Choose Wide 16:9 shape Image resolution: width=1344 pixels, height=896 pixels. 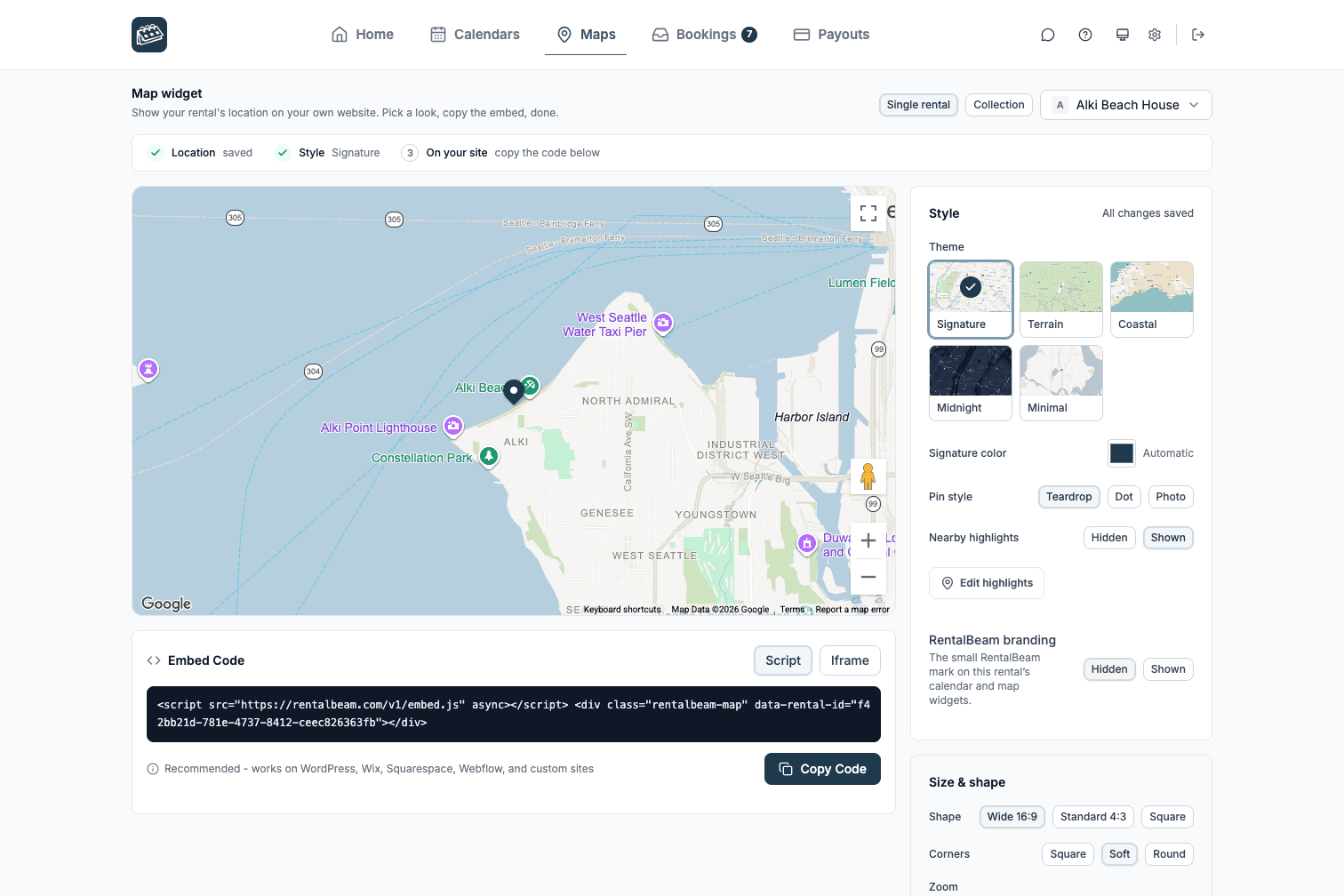[1012, 817]
